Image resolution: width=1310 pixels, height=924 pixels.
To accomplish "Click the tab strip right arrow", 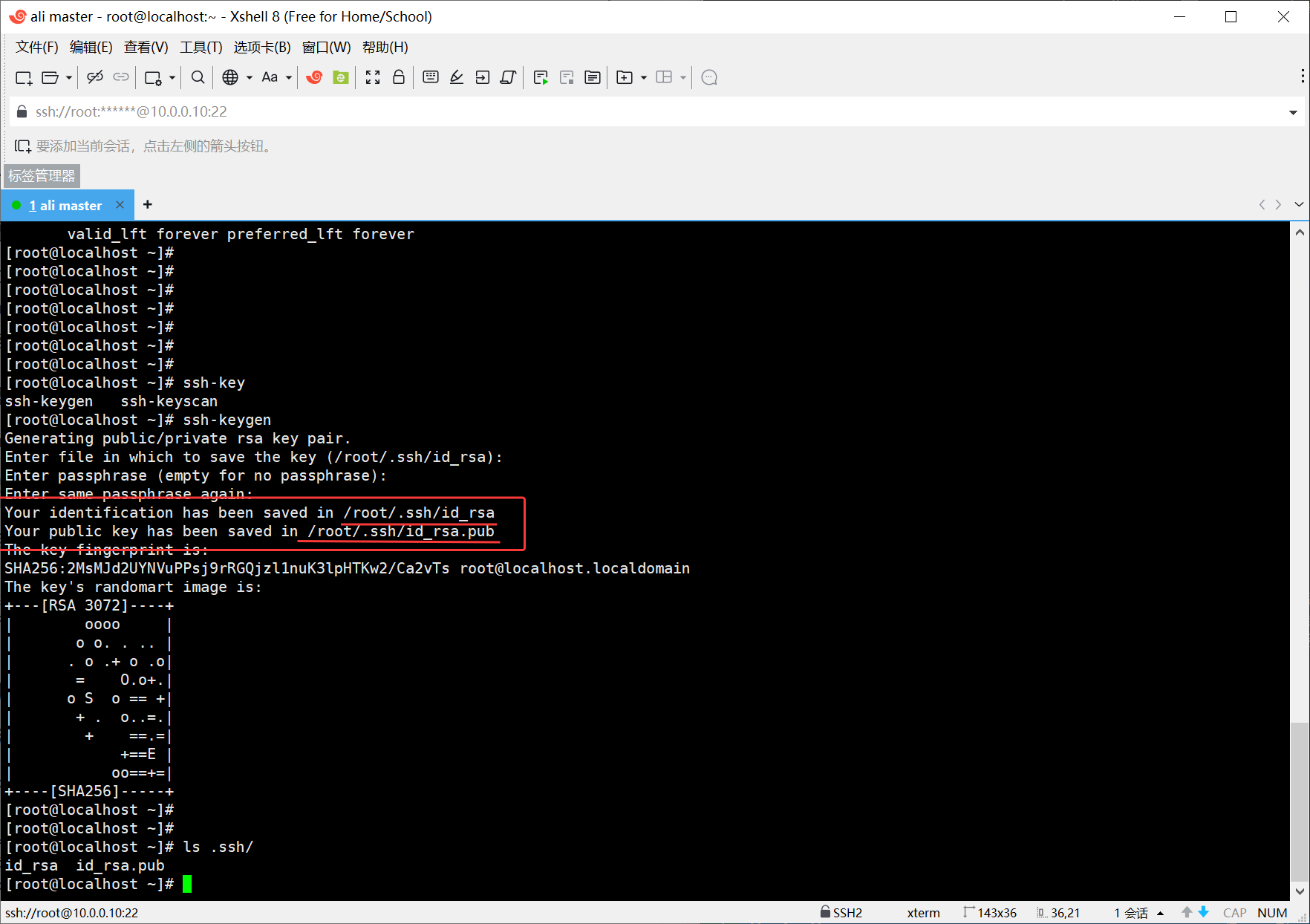I will pos(1278,204).
